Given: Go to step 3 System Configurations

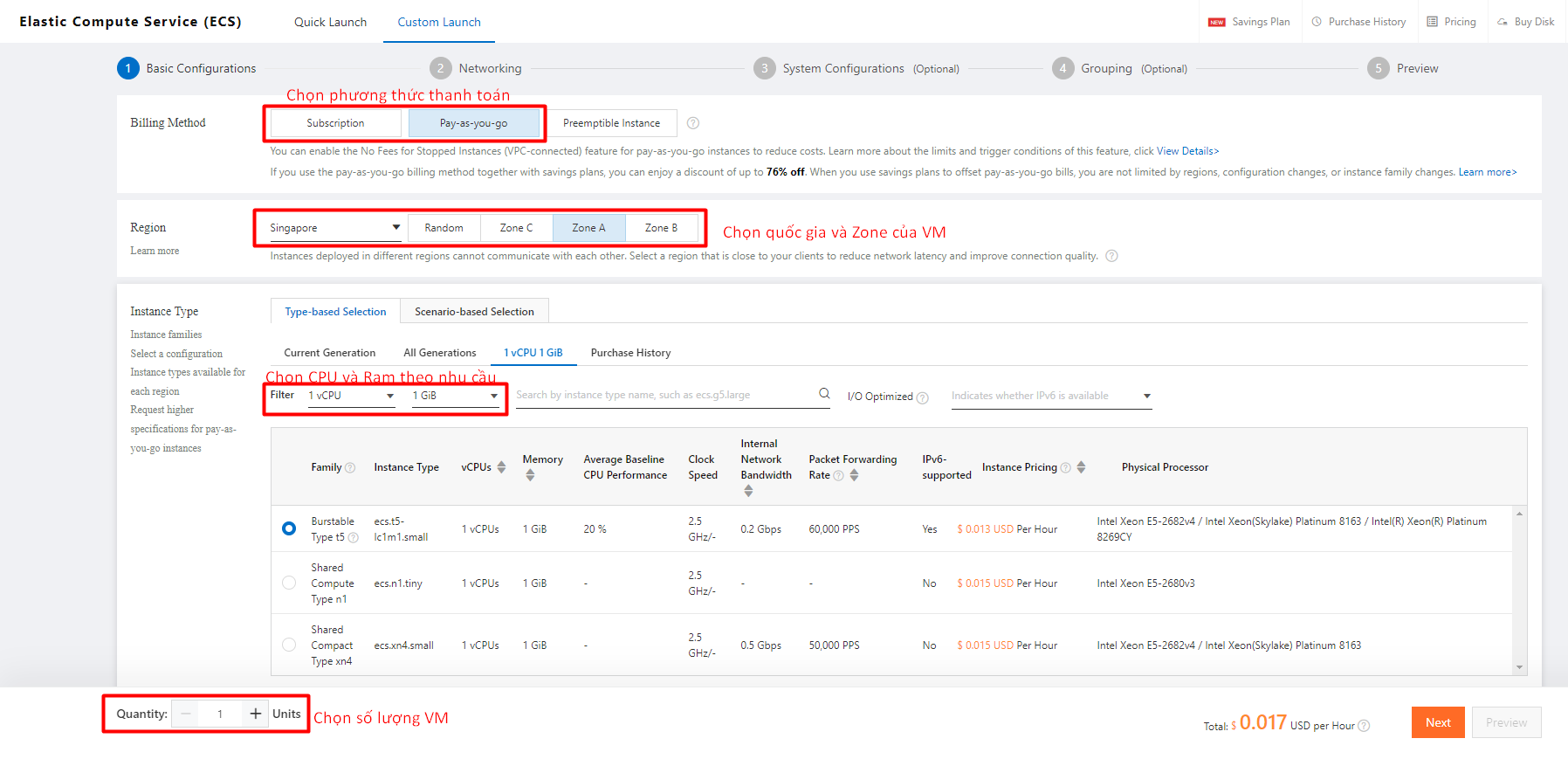Looking at the screenshot, I should click(856, 68).
